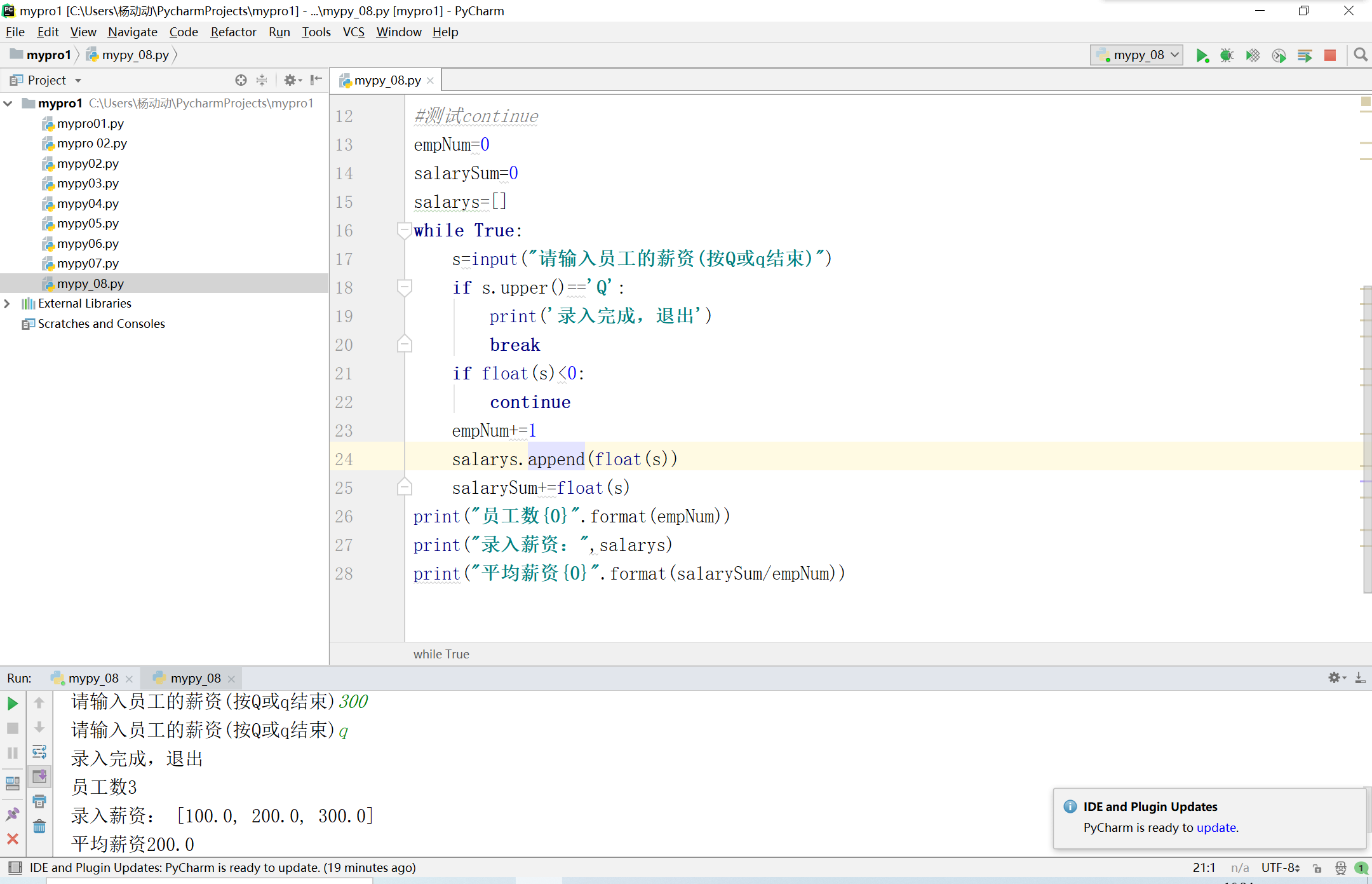The image size is (1372, 884).
Task: Open Event Log notification badge
Action: click(x=1361, y=868)
